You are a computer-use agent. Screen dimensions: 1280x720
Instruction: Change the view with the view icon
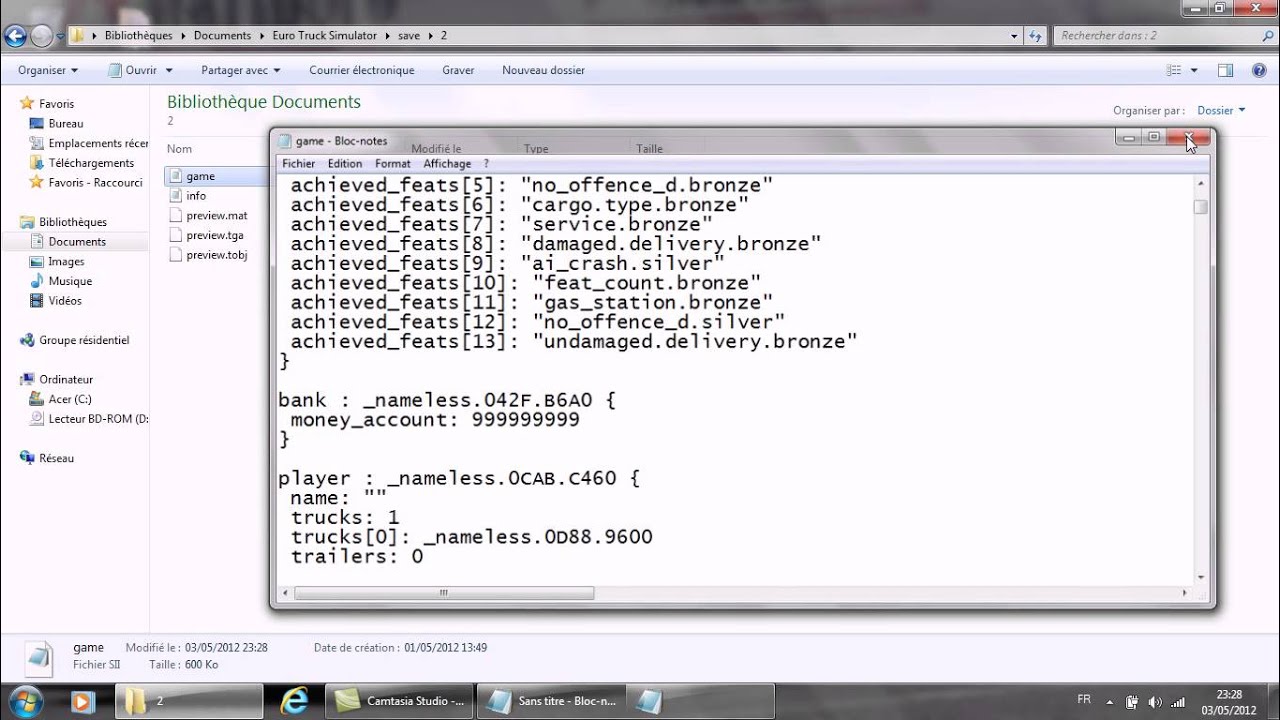1174,70
